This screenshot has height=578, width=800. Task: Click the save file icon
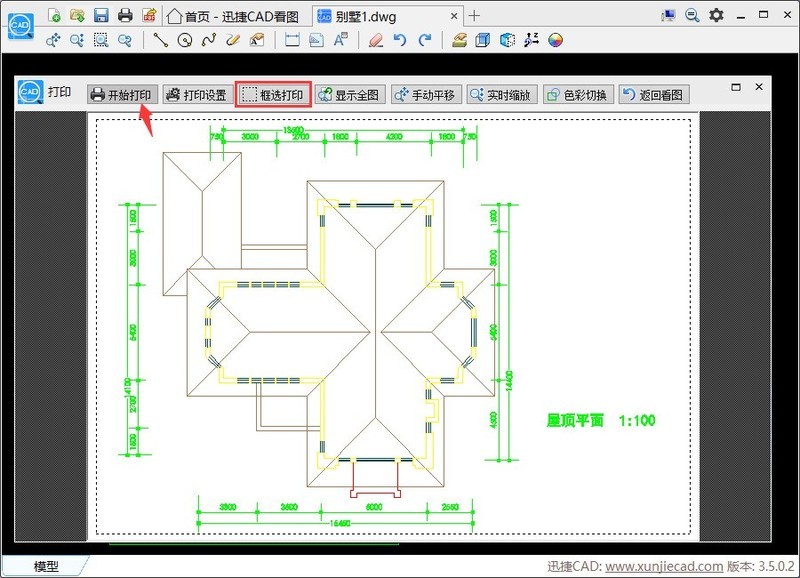[x=101, y=15]
